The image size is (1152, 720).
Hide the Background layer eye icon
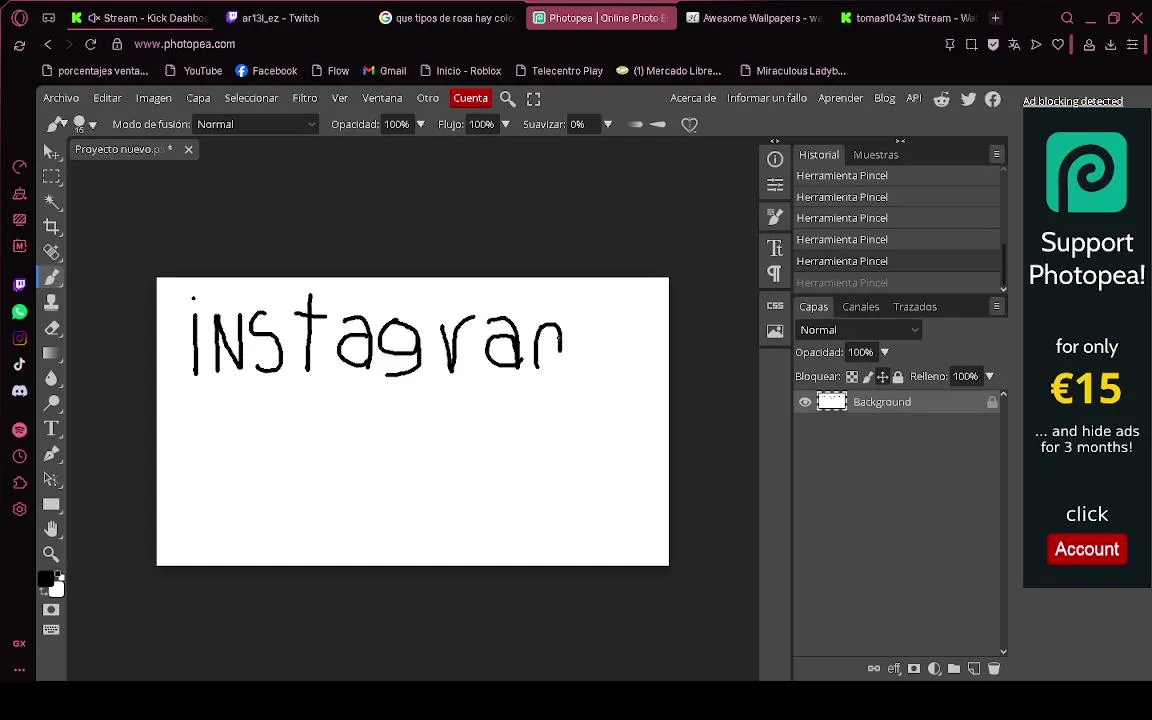pos(805,402)
